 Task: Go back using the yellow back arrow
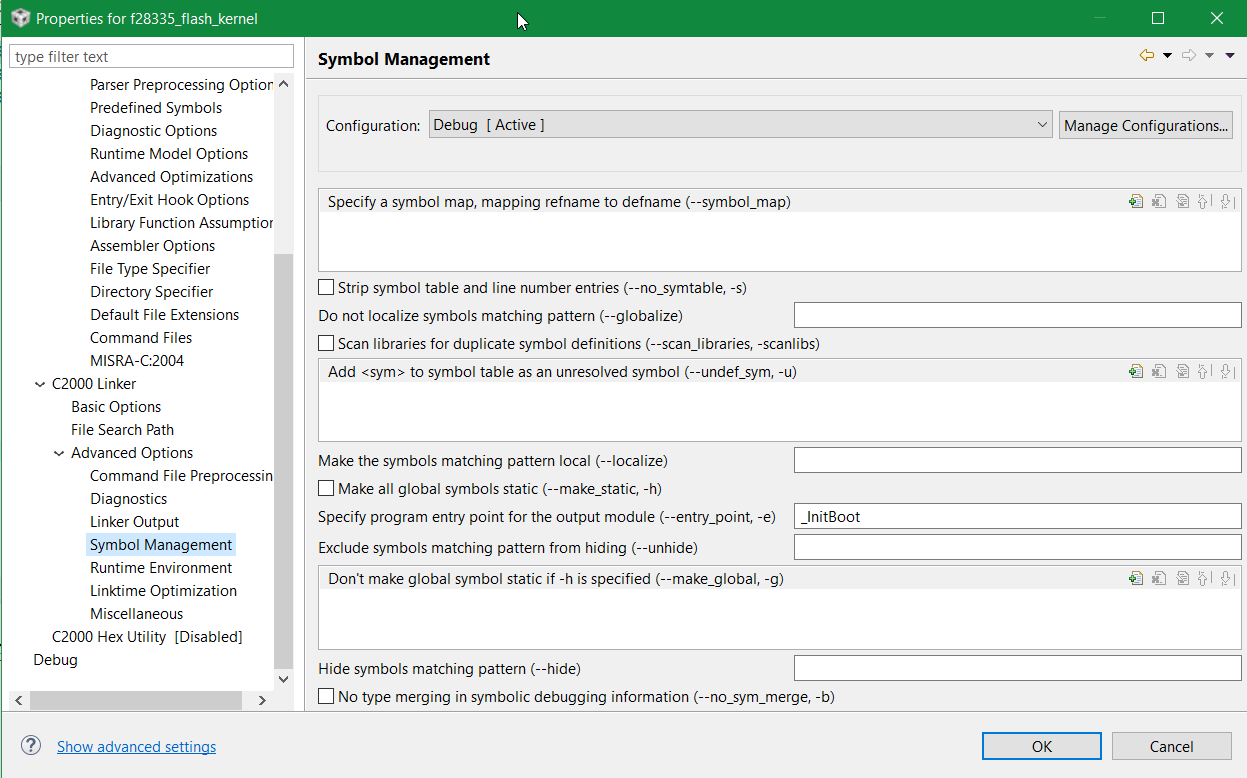coord(1146,56)
